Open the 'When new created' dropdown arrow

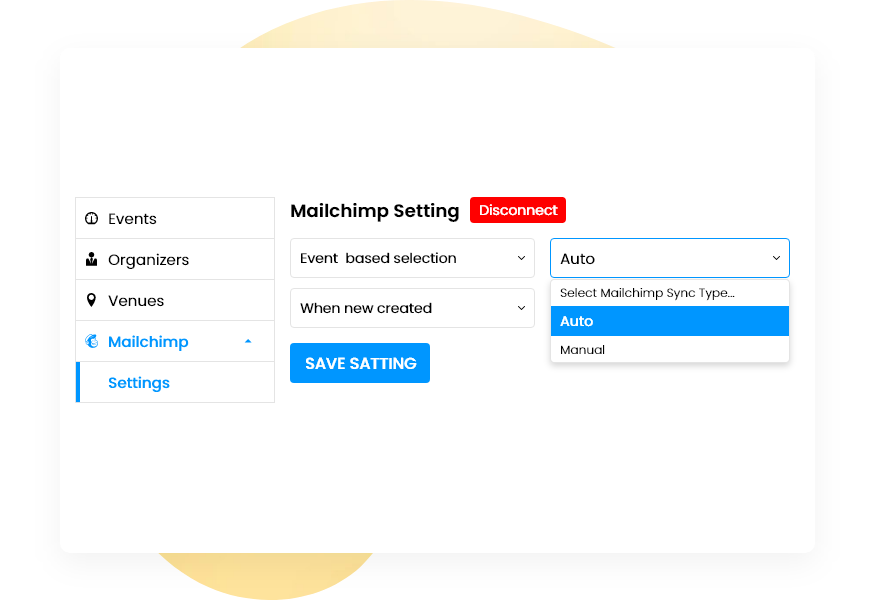pos(520,308)
